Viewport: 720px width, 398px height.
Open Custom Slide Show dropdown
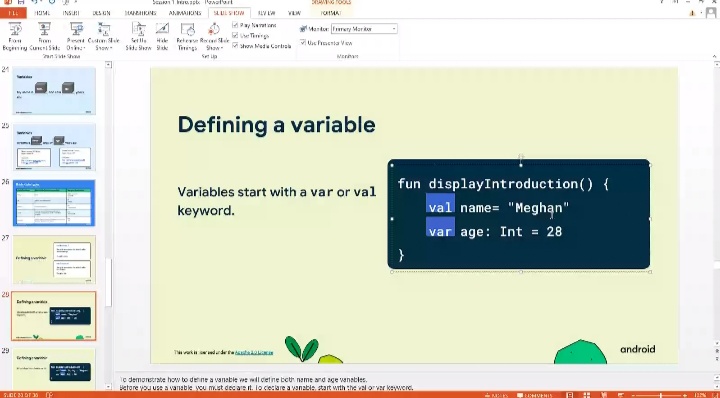pyautogui.click(x=104, y=37)
